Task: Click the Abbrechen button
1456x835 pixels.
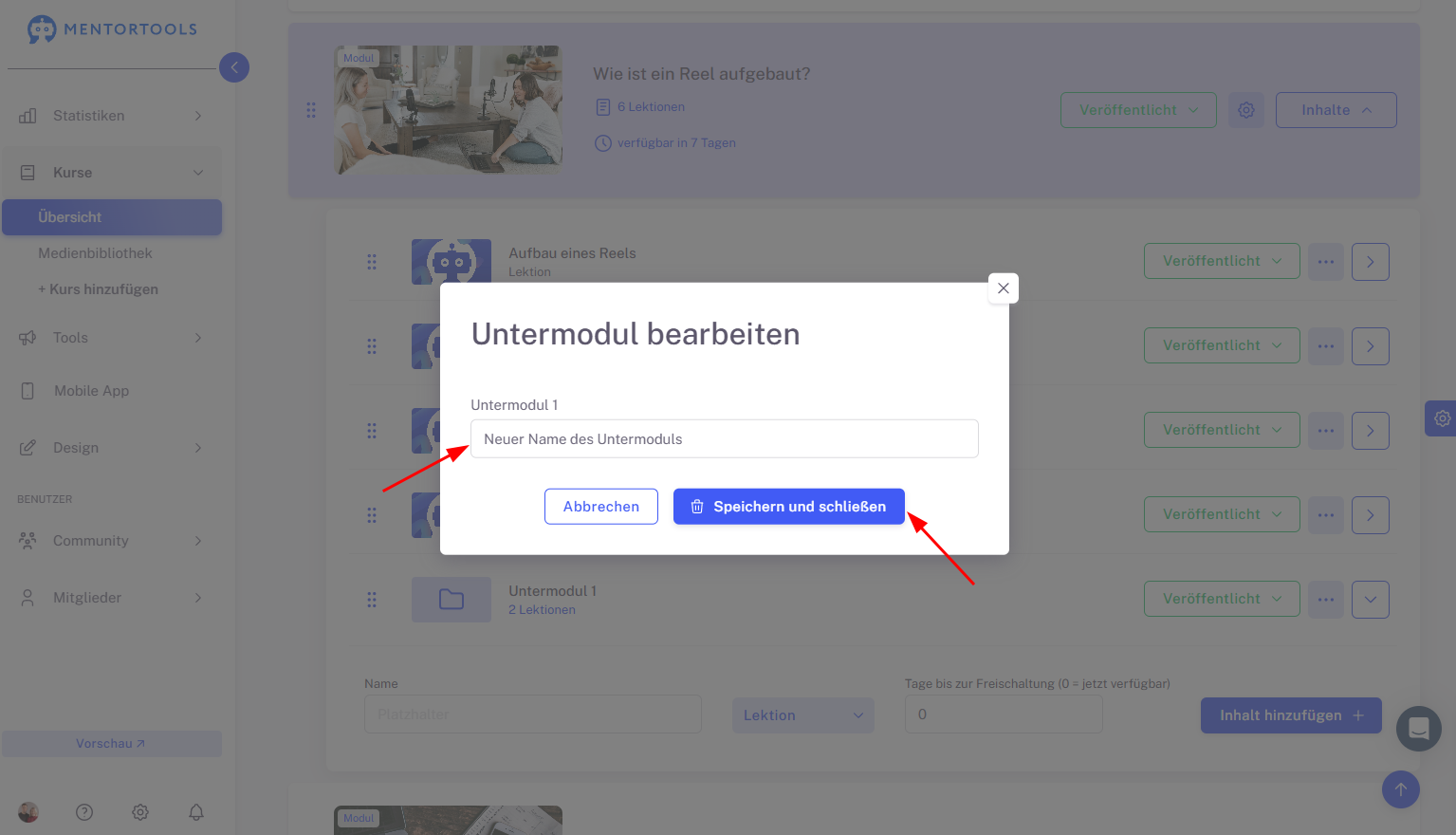Action: [x=601, y=507]
